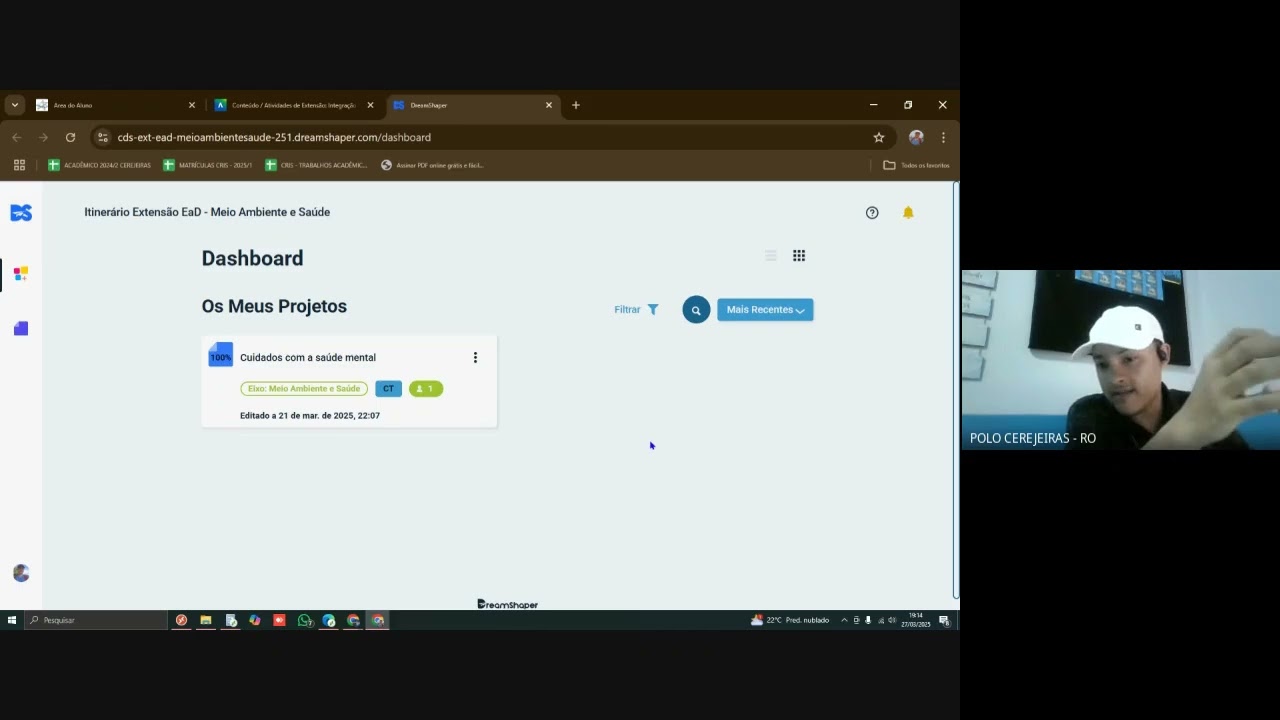Open the weather widget showing 22°C
The height and width of the screenshot is (720, 1280).
[x=790, y=620]
